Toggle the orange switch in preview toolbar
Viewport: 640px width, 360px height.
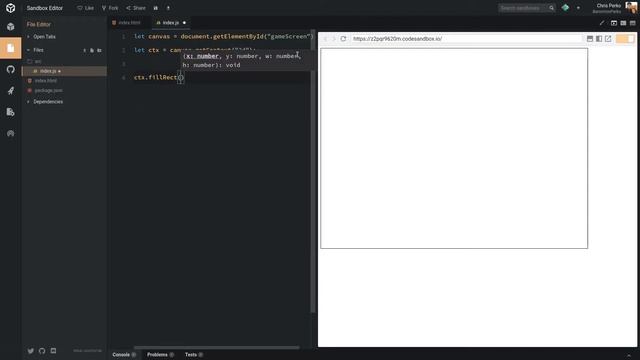tap(625, 39)
